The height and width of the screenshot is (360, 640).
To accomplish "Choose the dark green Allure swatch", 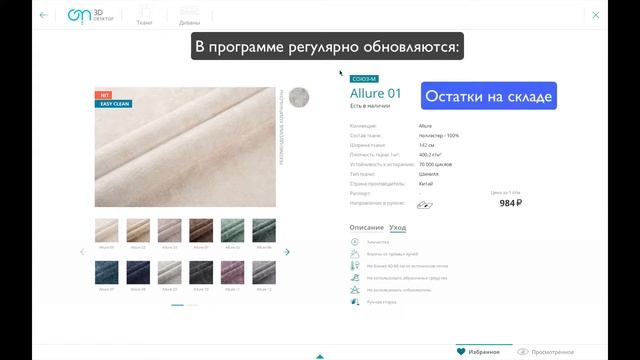I will 264,230.
